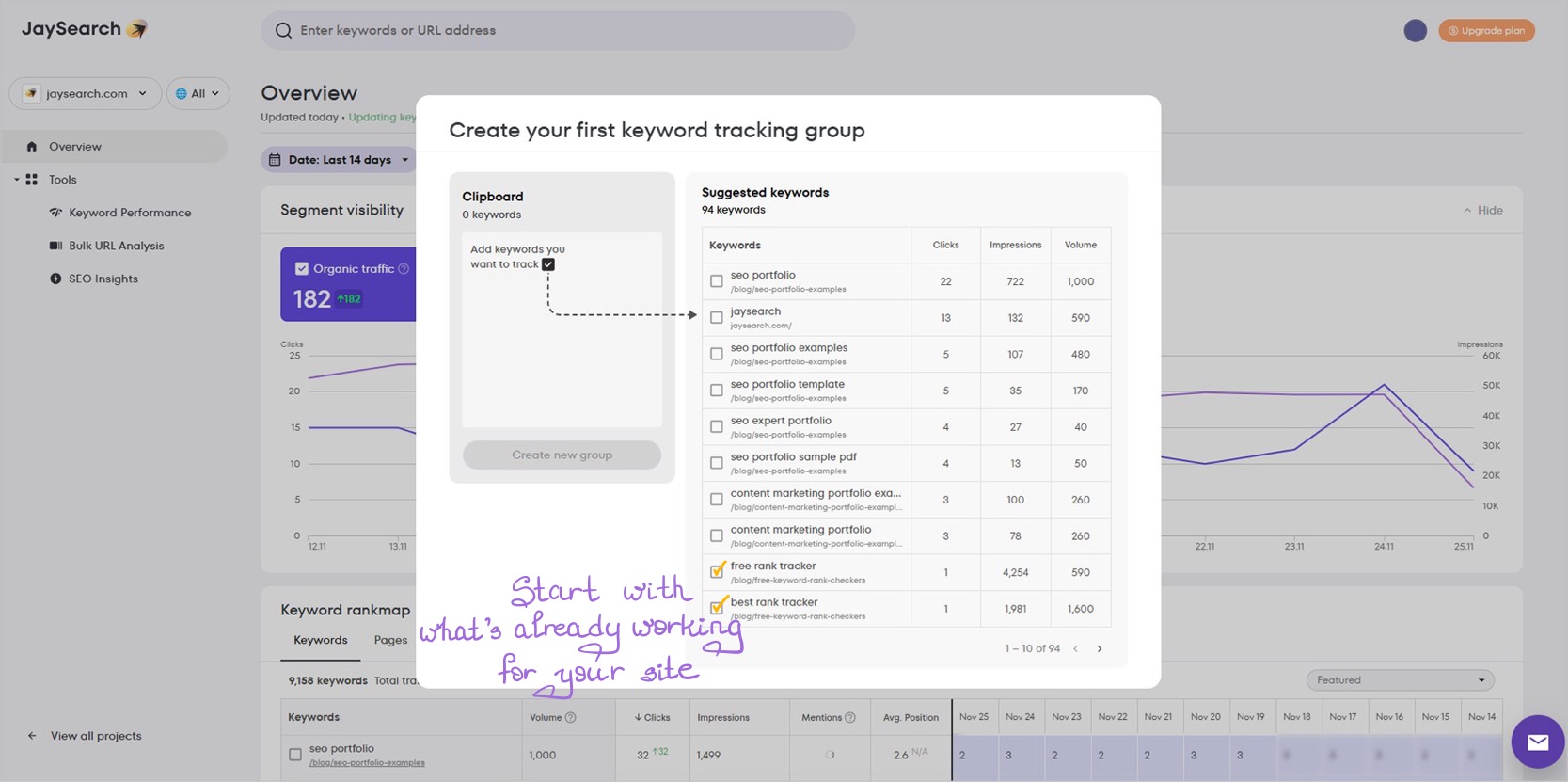The height and width of the screenshot is (782, 1568).
Task: Uncheck the 'best rank tracker' keyword
Action: [717, 607]
